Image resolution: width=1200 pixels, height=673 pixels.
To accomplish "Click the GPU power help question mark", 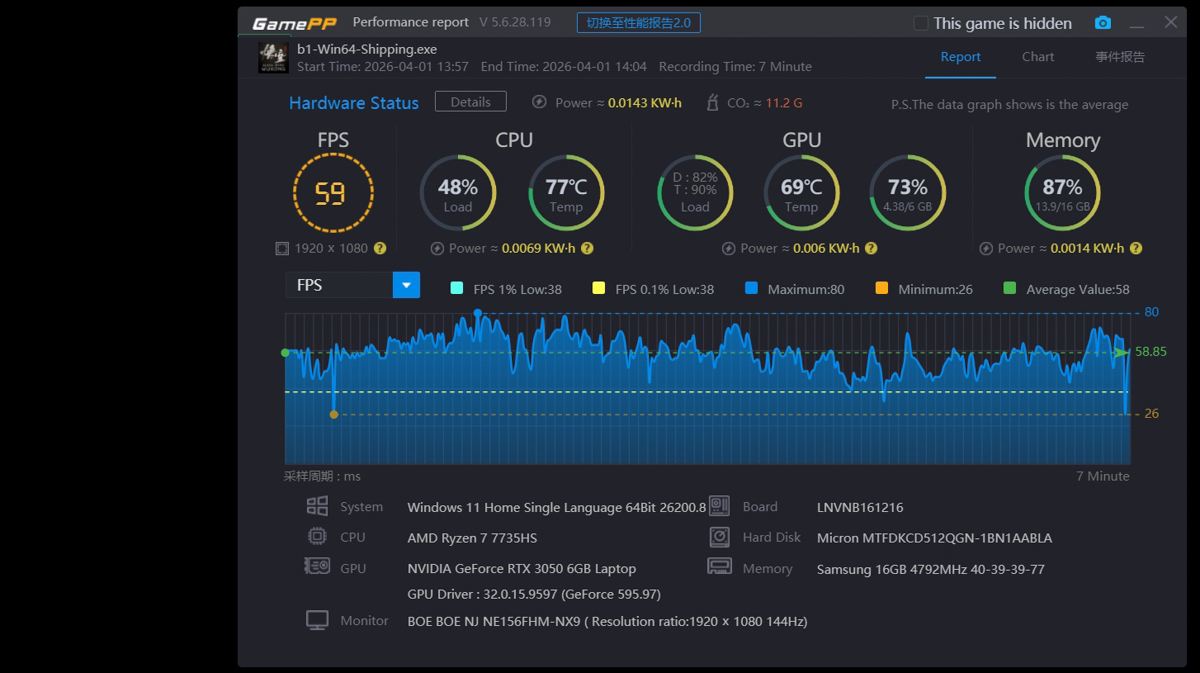I will [x=871, y=248].
